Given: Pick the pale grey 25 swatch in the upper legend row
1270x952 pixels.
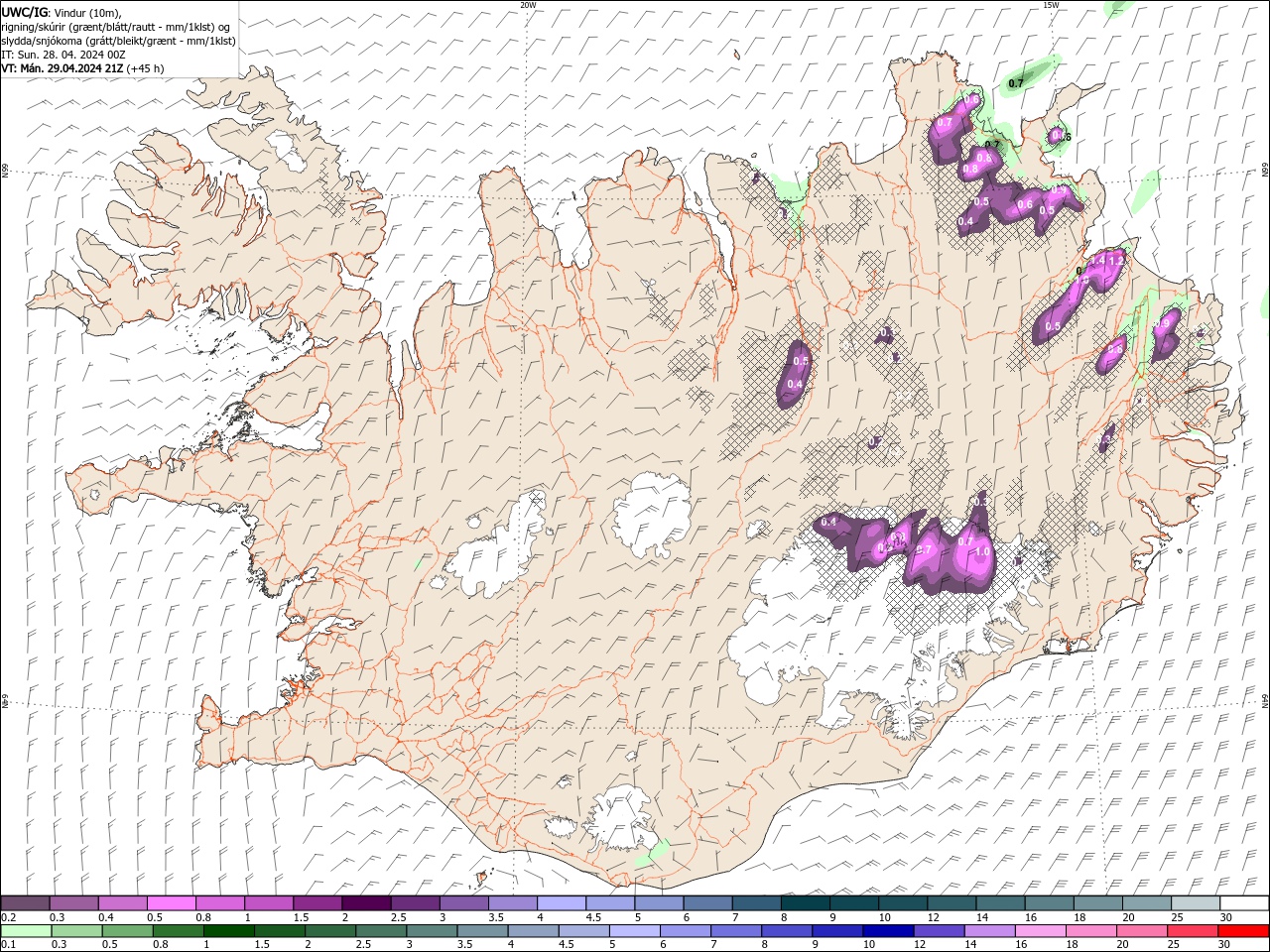Looking at the screenshot, I should tap(1196, 903).
